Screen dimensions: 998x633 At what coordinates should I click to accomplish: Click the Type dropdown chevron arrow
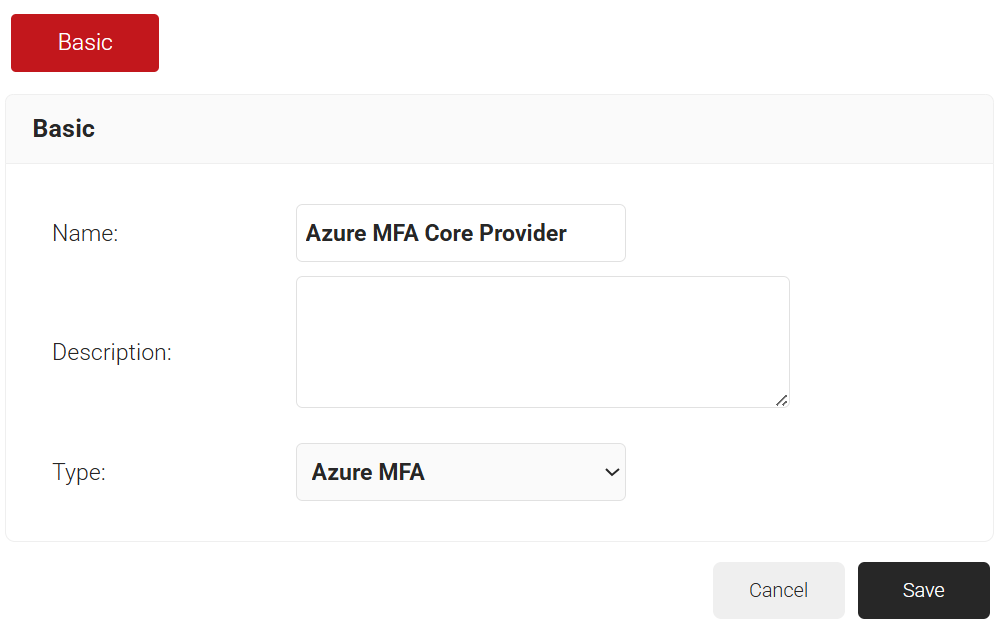pyautogui.click(x=612, y=472)
